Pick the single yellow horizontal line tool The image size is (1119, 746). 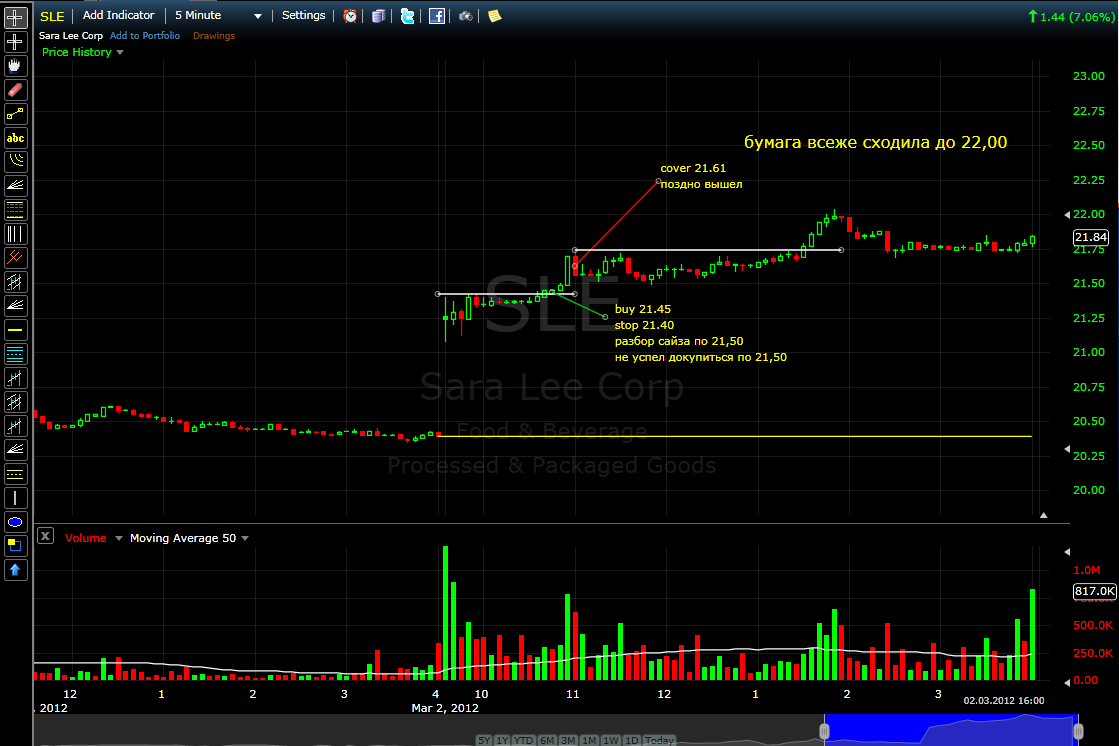click(x=15, y=330)
